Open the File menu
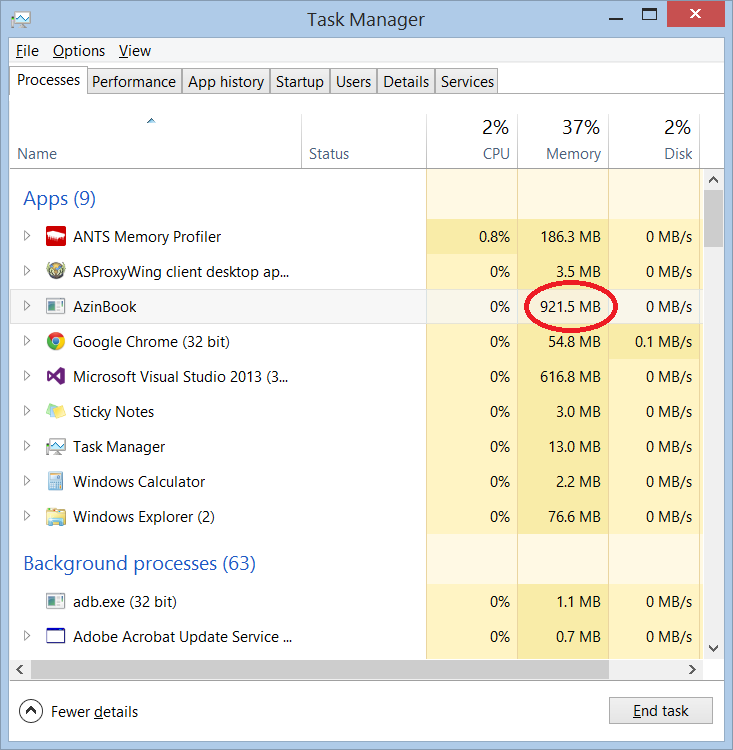Screen dimensions: 733x750 coord(27,51)
